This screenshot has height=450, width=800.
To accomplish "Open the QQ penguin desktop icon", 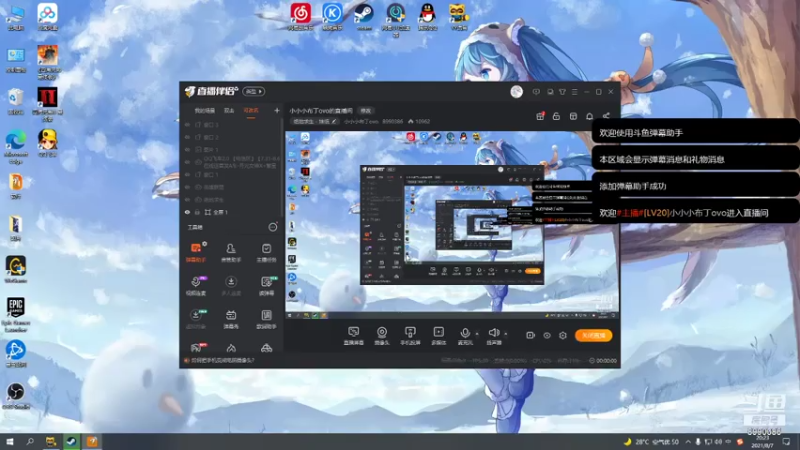I will (x=428, y=17).
